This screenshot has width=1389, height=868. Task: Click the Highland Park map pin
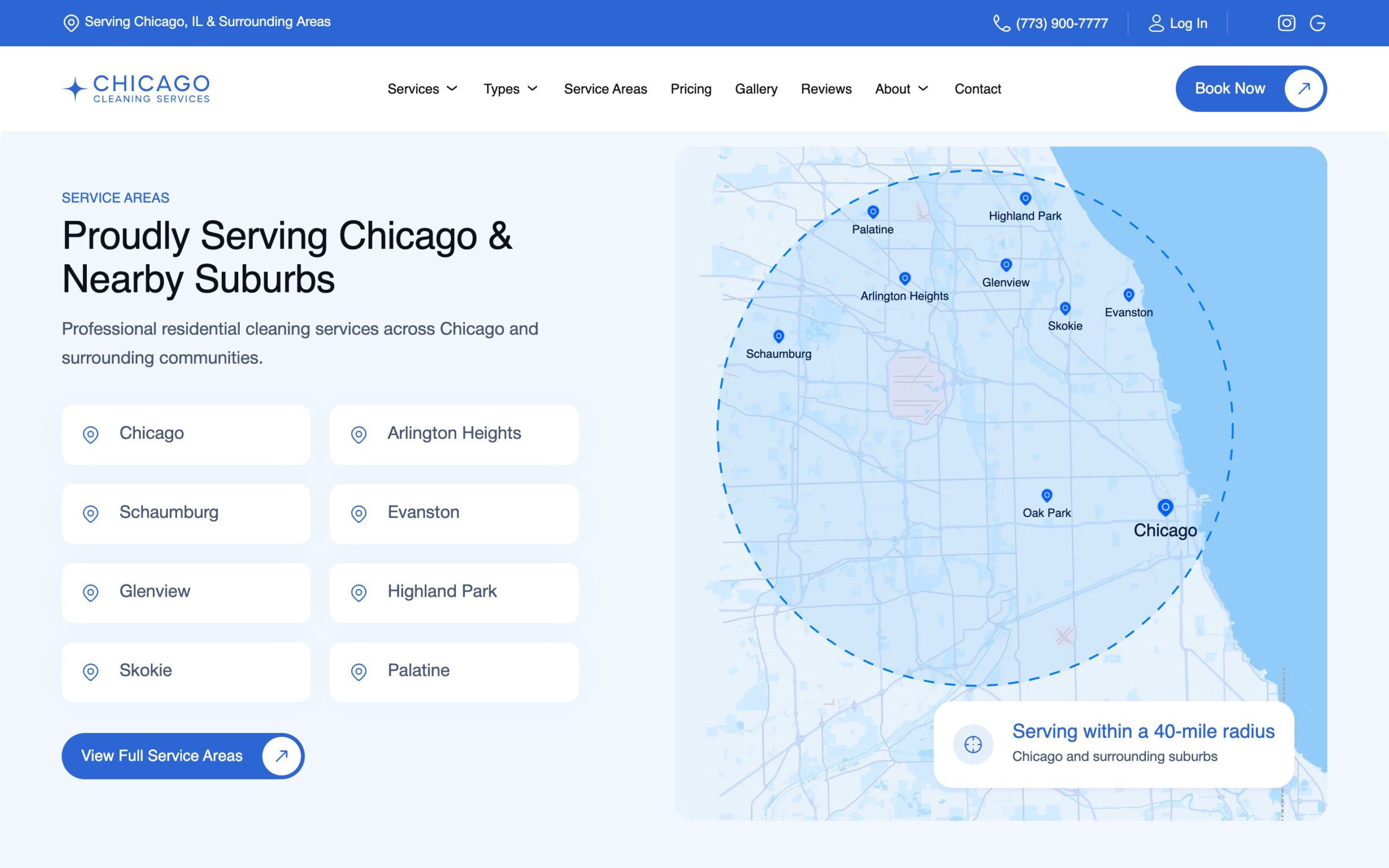point(1025,198)
